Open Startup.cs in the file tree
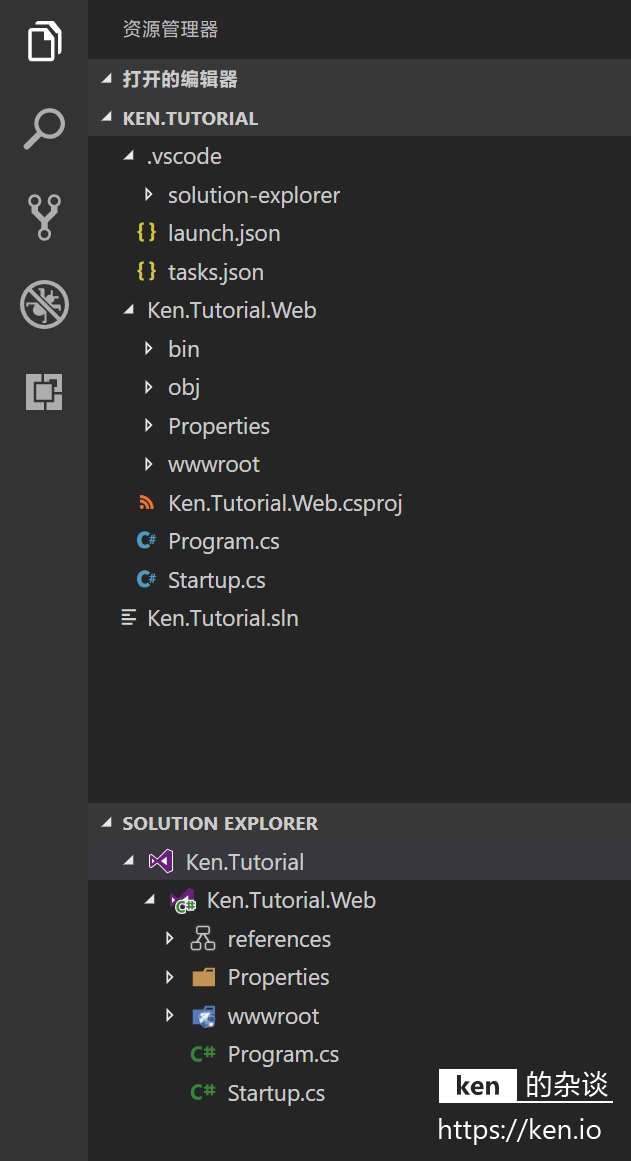631x1161 pixels. click(217, 580)
